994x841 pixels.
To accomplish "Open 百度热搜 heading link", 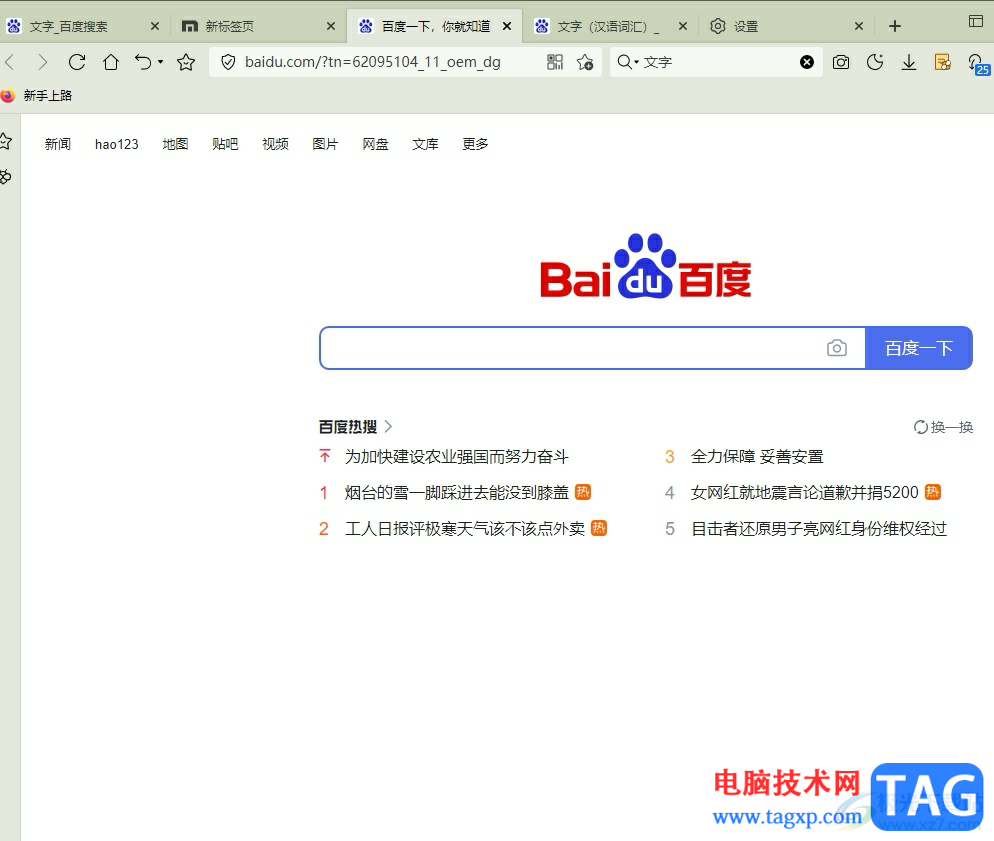I will 348,427.
